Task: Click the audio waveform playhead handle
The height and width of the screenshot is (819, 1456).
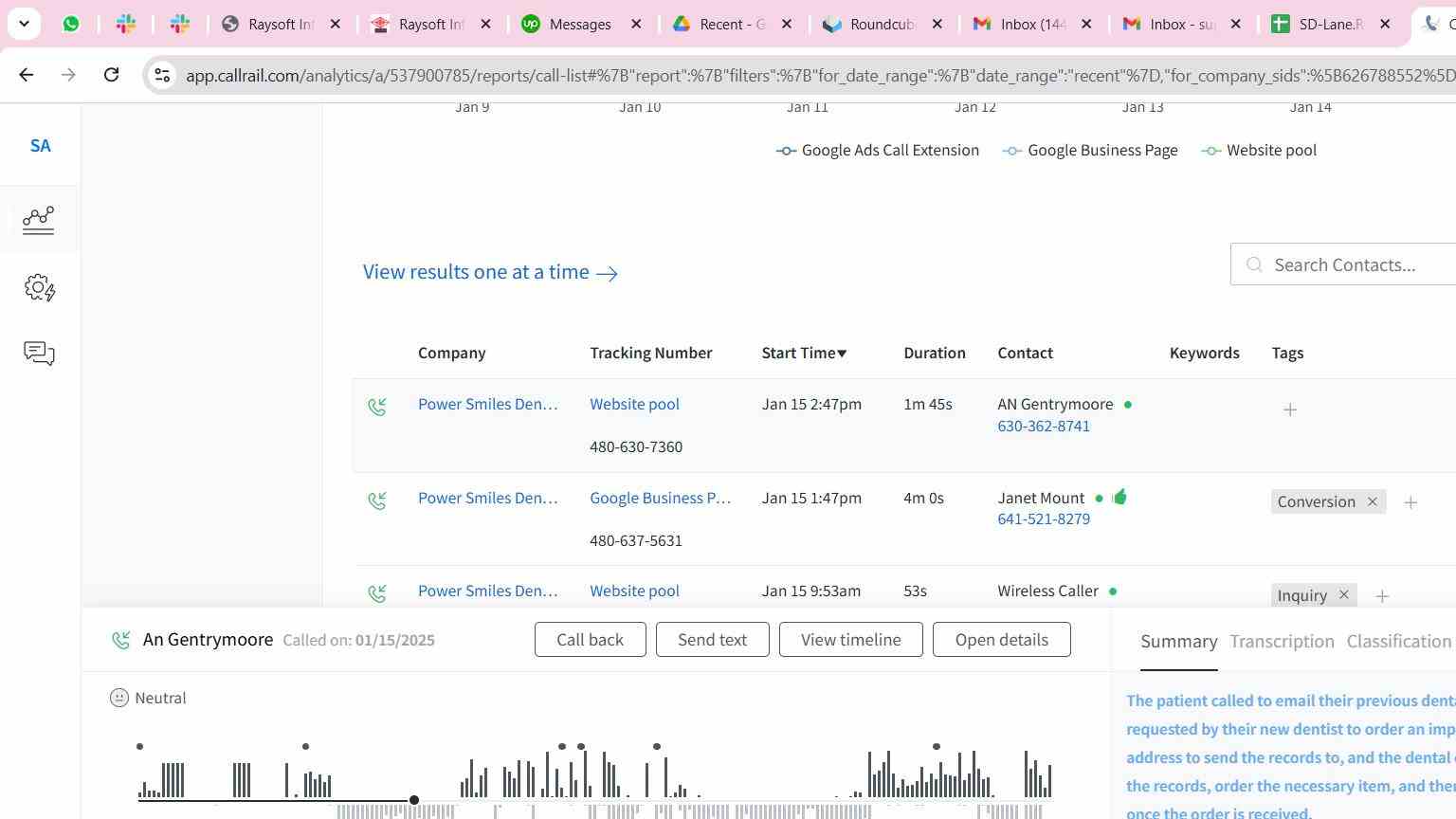Action: pyautogui.click(x=414, y=800)
